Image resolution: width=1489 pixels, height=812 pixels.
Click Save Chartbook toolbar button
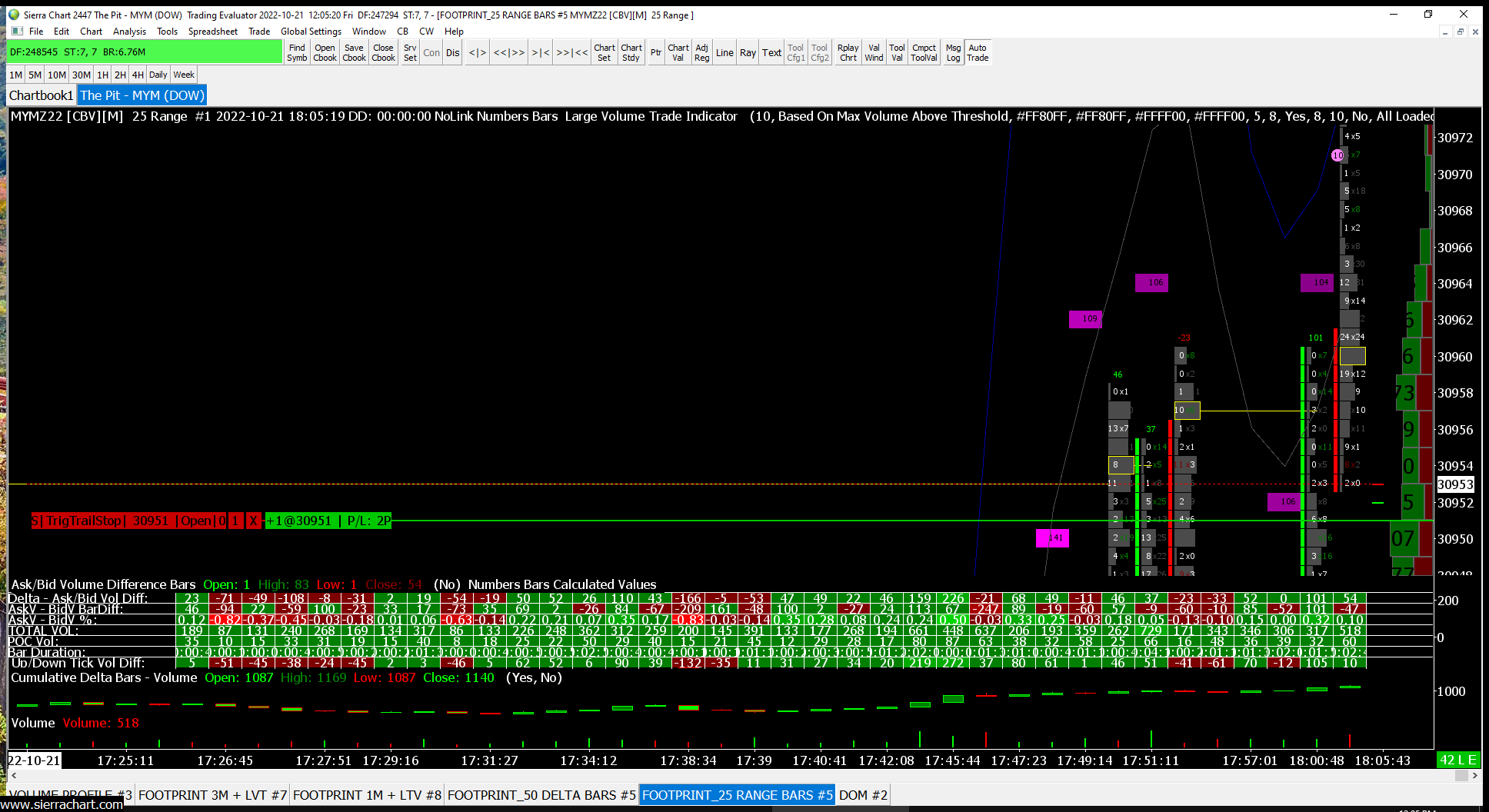pyautogui.click(x=354, y=52)
